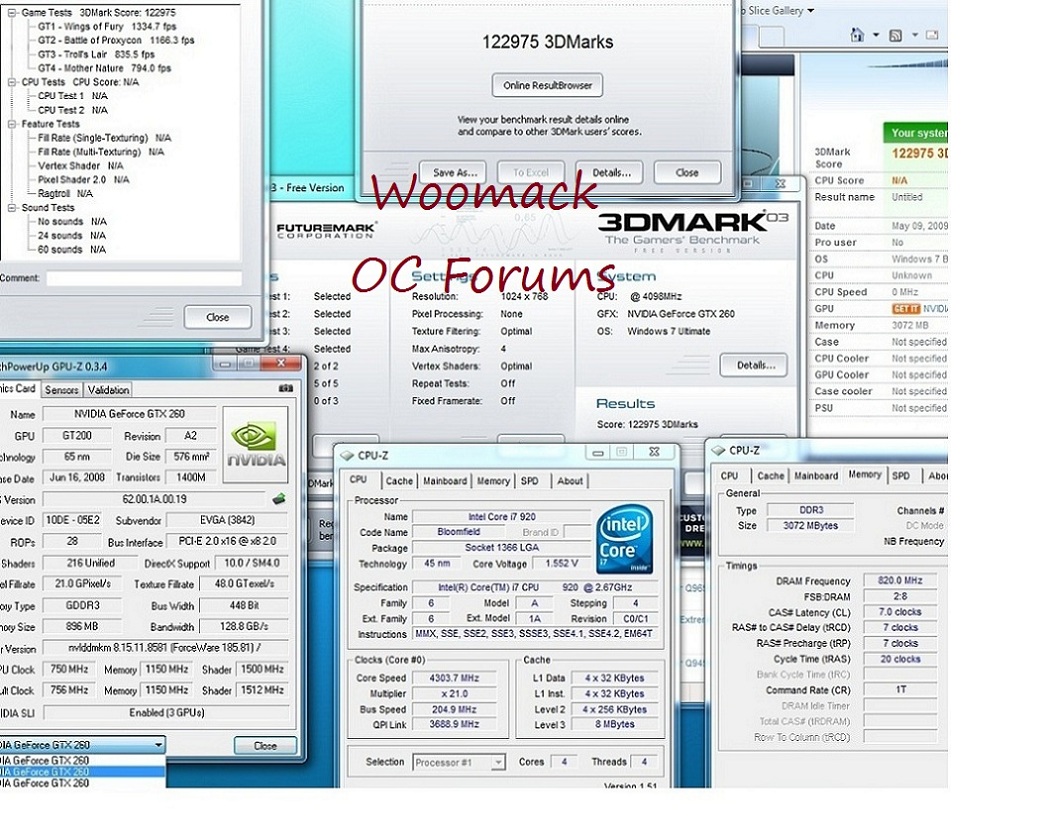1047x839 pixels.
Task: Select the GT4 - Mother Nature row
Action: (x=104, y=68)
